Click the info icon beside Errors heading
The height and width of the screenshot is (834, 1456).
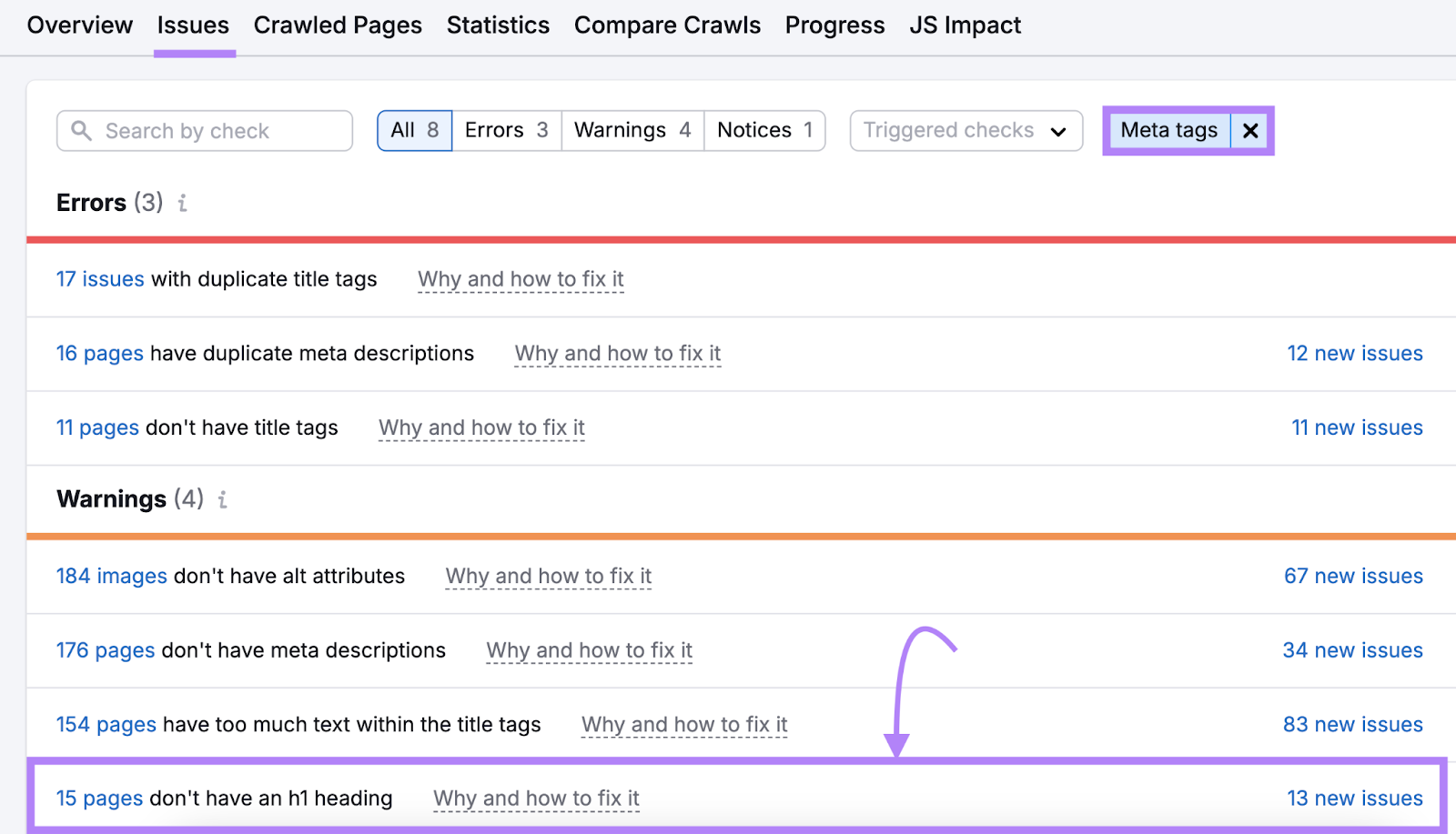(182, 204)
